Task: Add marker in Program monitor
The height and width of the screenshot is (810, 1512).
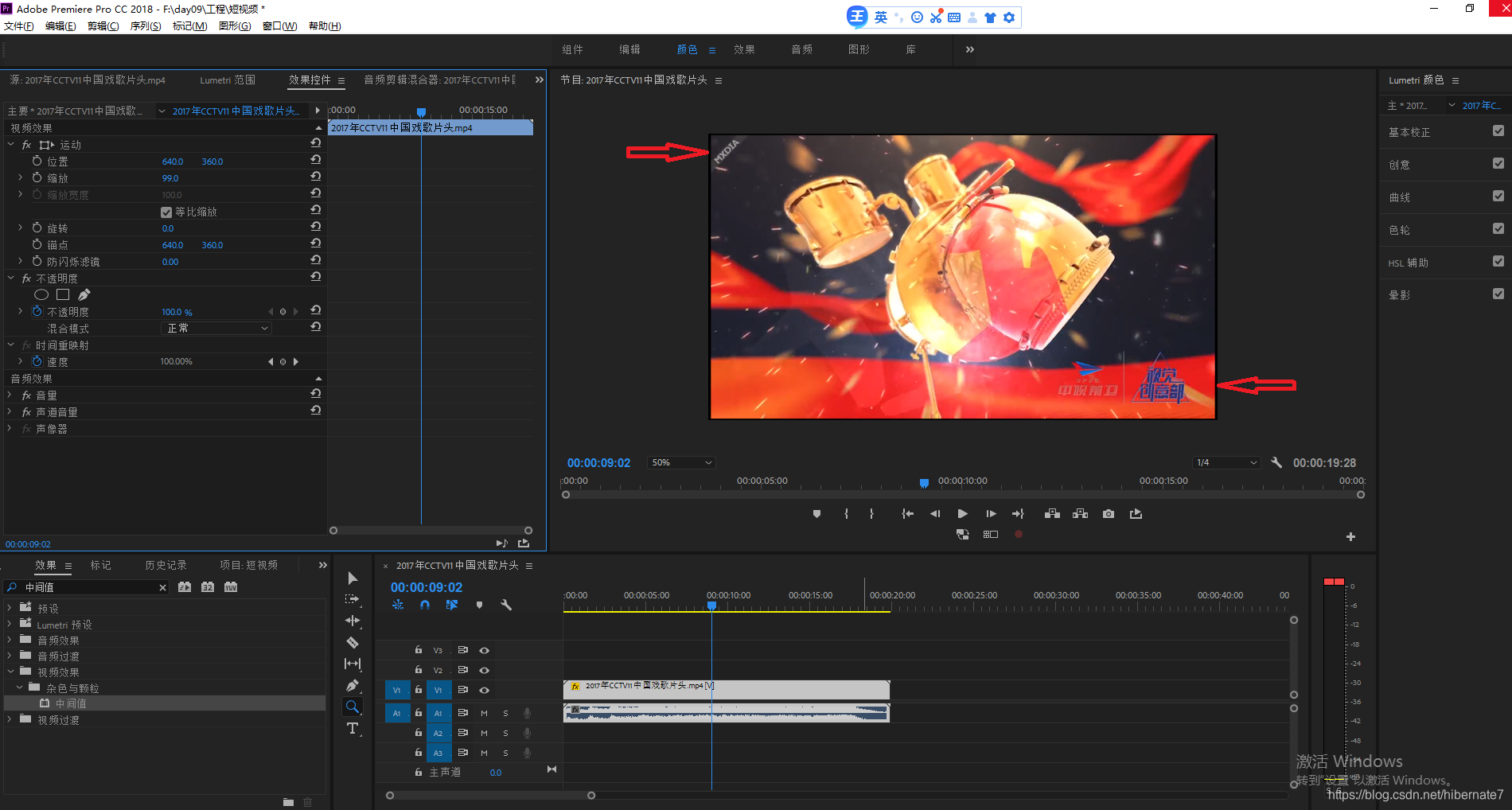Action: (x=816, y=514)
